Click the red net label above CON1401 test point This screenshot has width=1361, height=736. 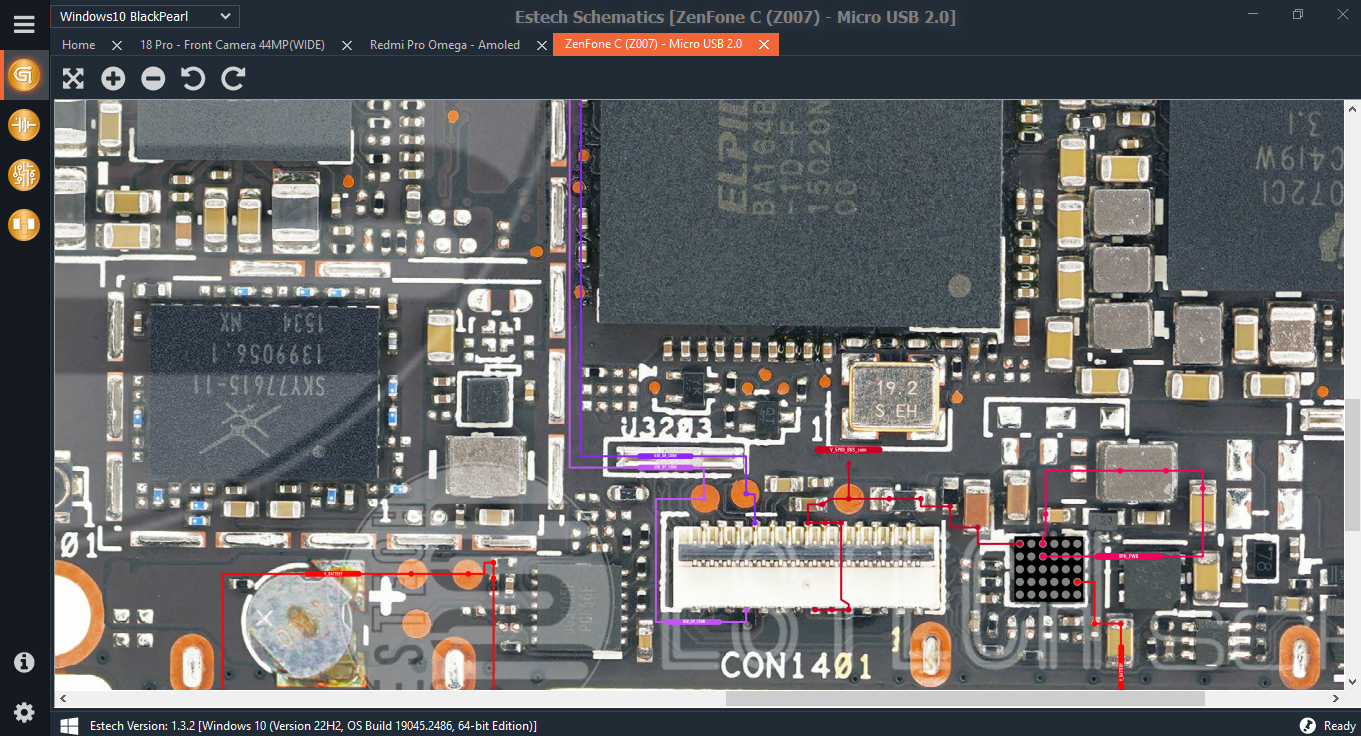(849, 450)
